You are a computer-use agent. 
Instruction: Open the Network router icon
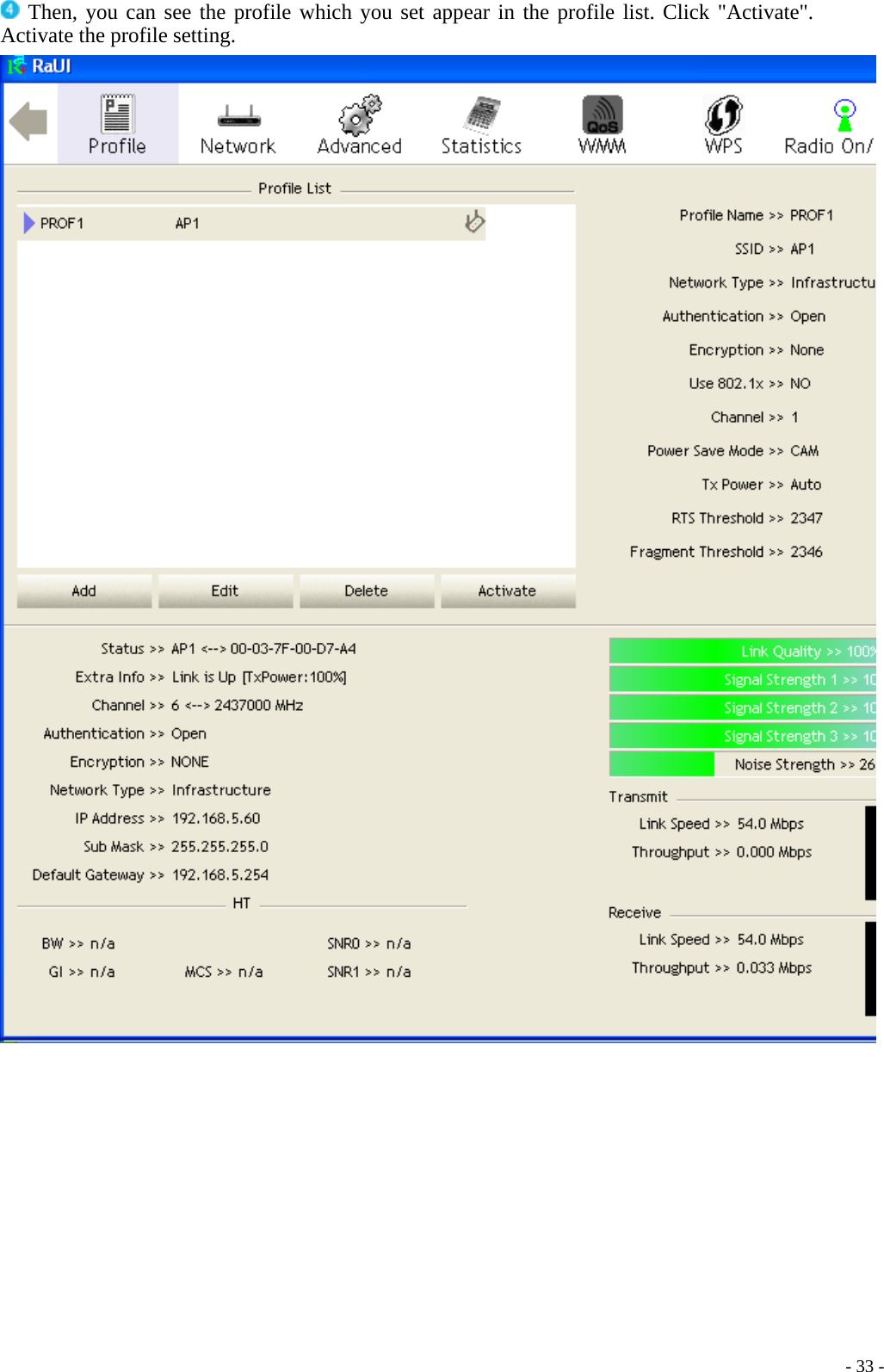pos(238,116)
